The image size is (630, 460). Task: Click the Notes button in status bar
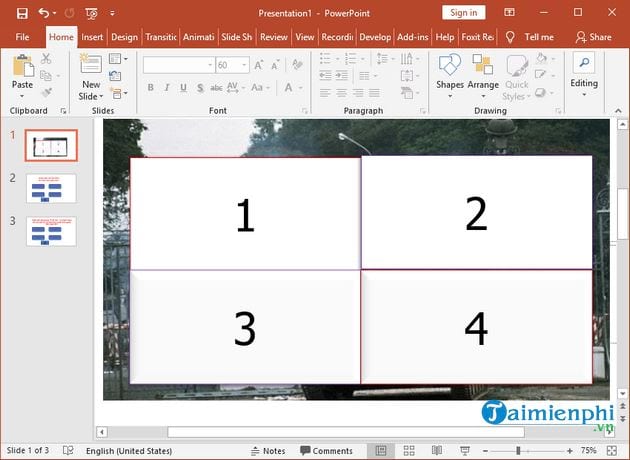pos(268,451)
